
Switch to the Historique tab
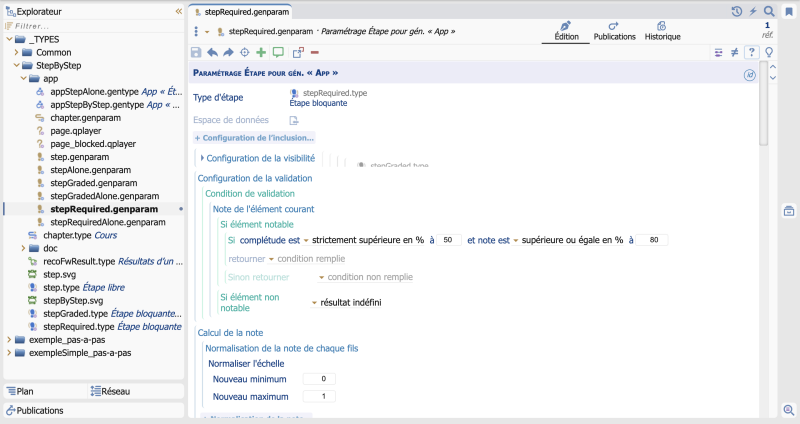point(662,31)
